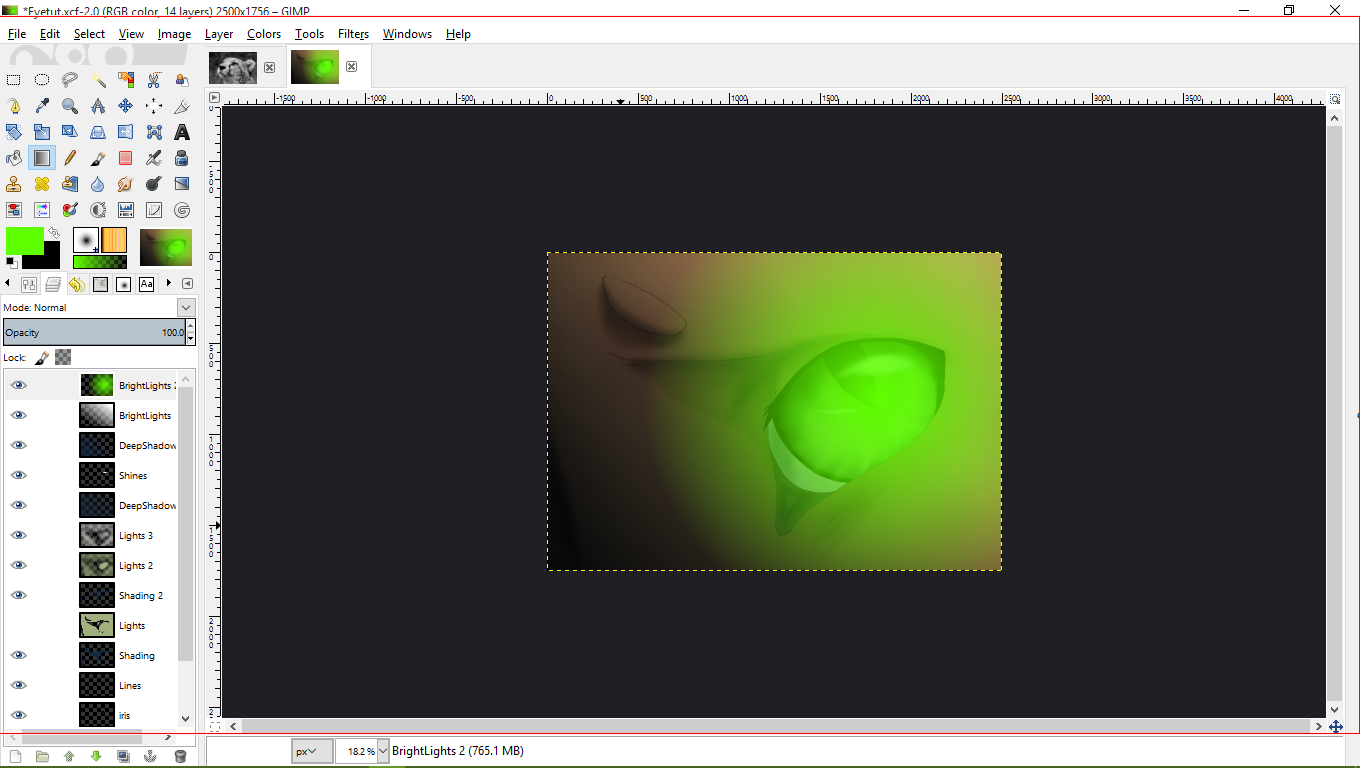Select the Text tool

pos(182,132)
